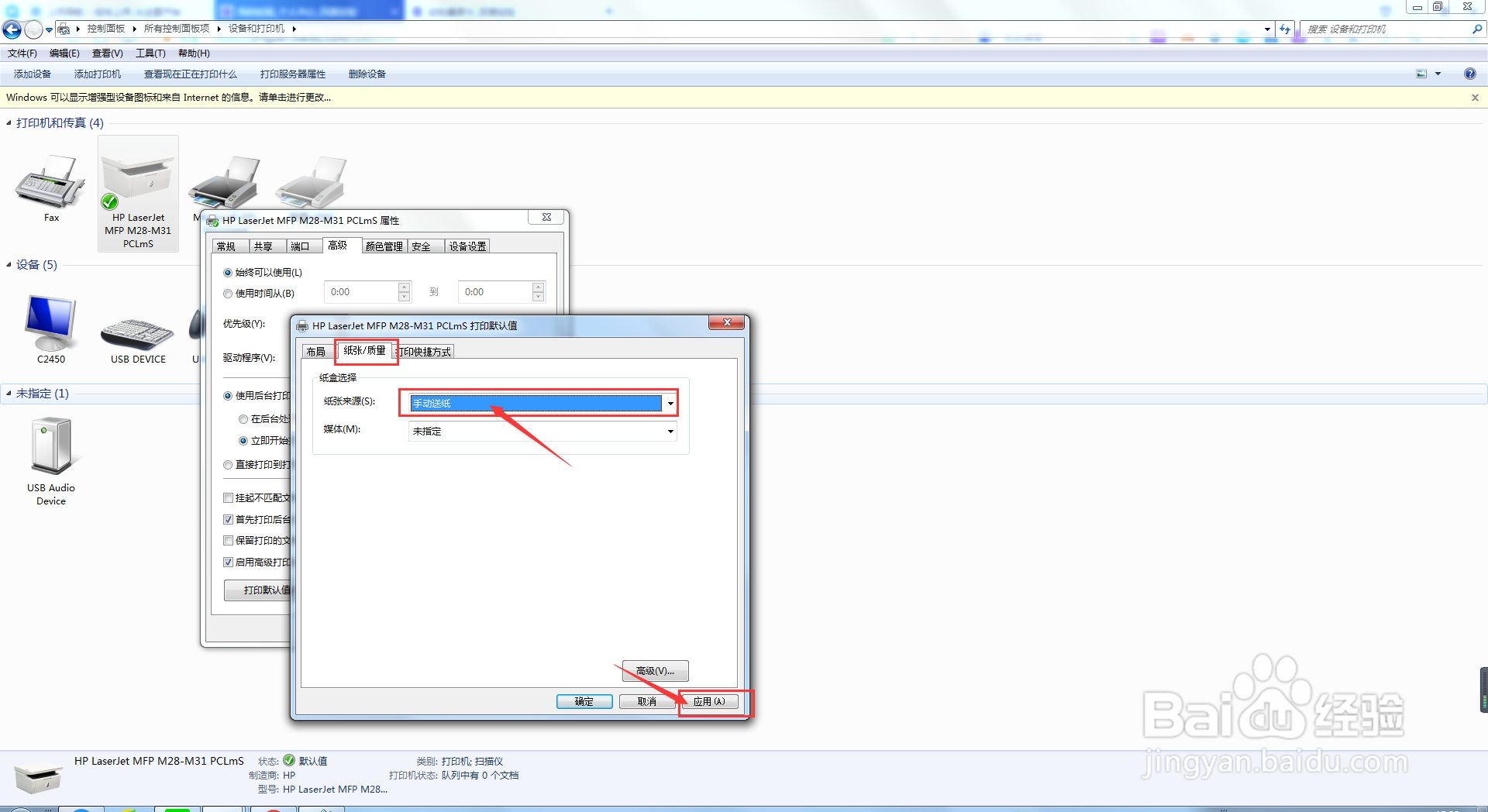The image size is (1488, 812).
Task: Toggle 挂起不匹配文档 checkbox
Action: click(x=229, y=498)
